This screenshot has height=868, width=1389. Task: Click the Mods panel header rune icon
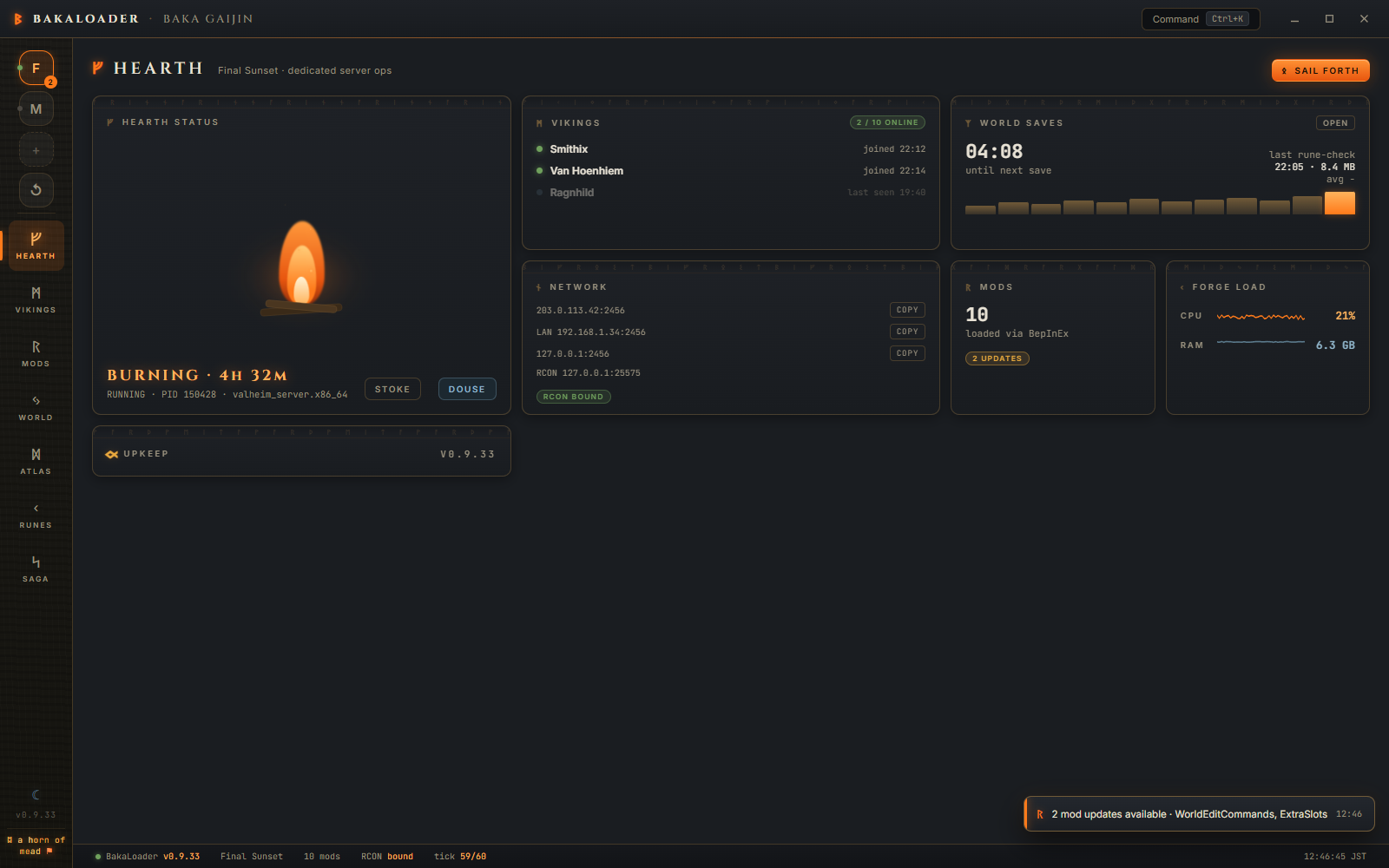point(969,287)
